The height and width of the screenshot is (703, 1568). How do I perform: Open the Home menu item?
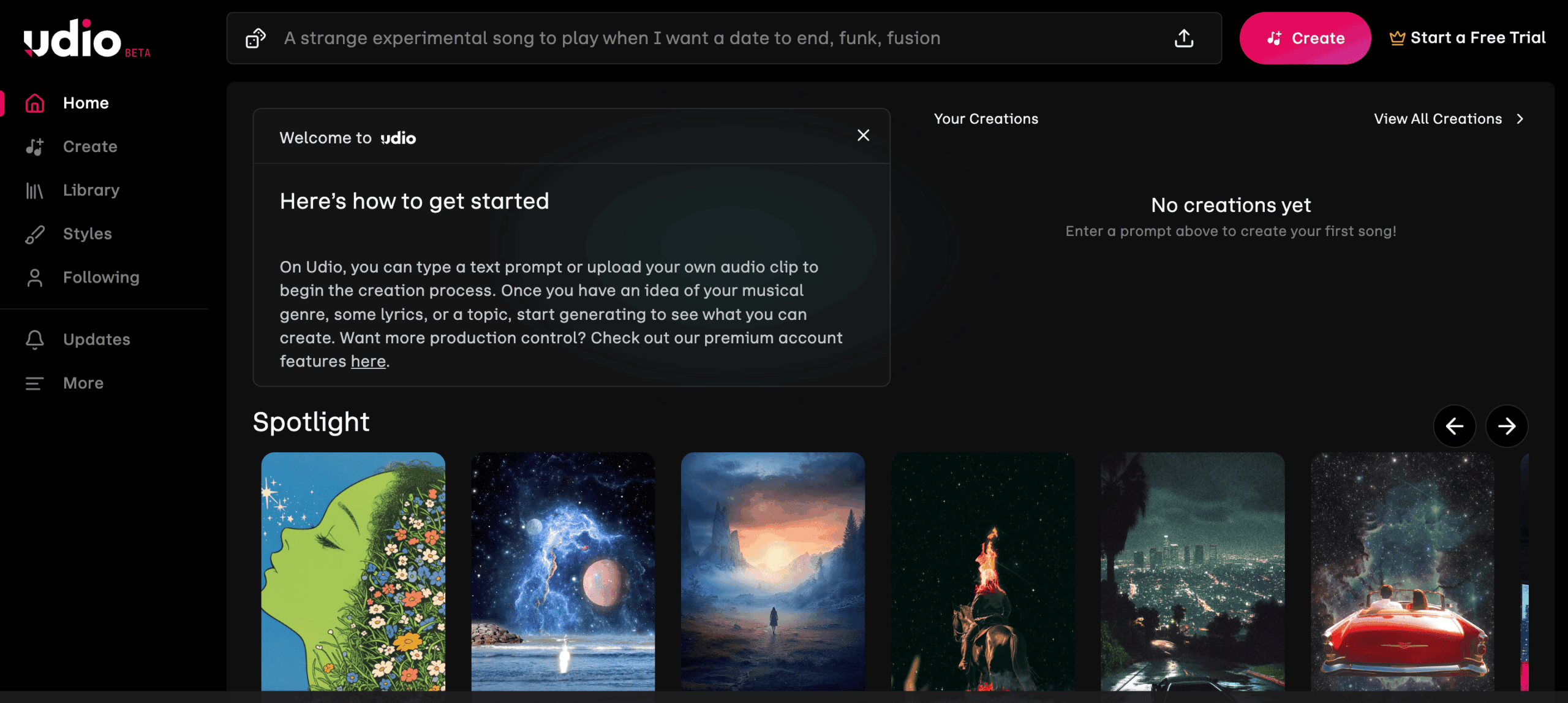tap(86, 103)
